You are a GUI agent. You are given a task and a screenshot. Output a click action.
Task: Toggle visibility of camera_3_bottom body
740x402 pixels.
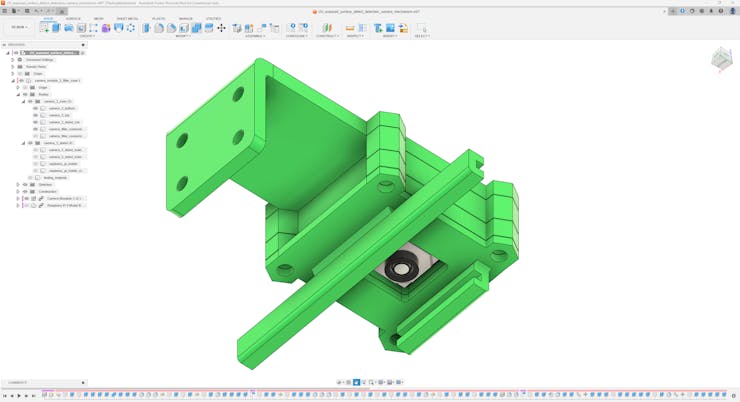pyautogui.click(x=35, y=108)
